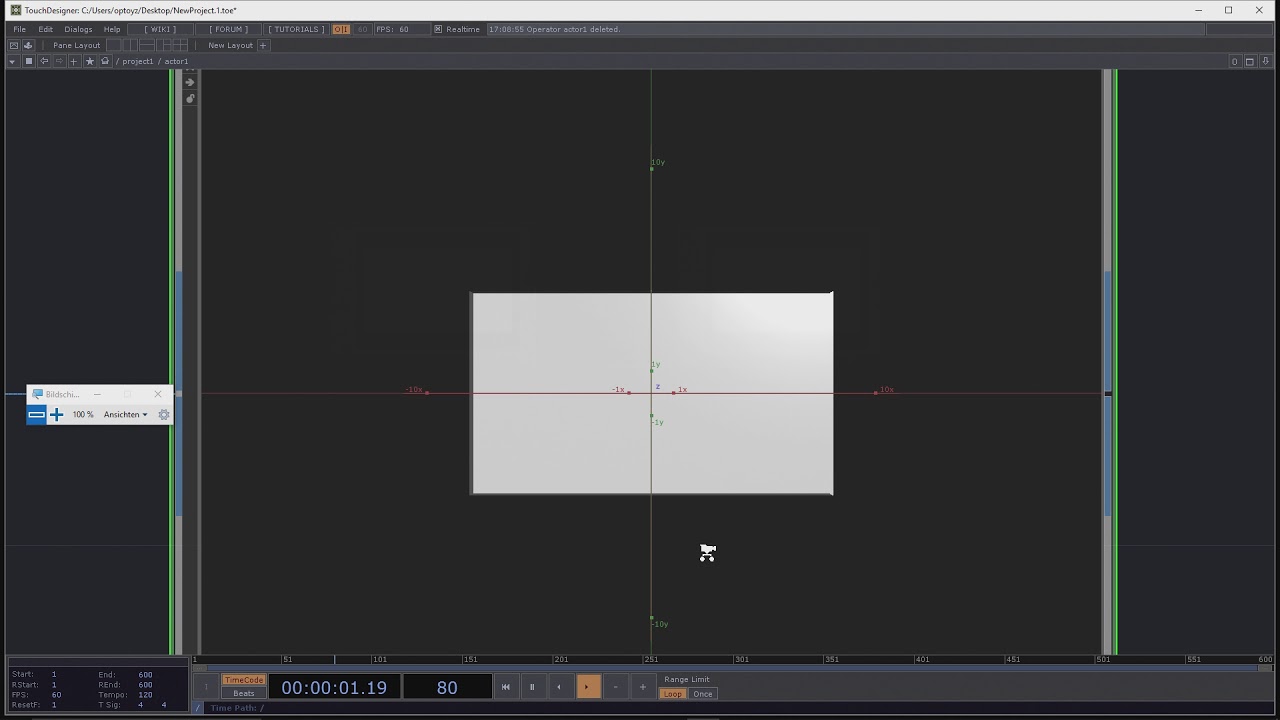Click the End value 600
The height and width of the screenshot is (720, 1280).
145,675
